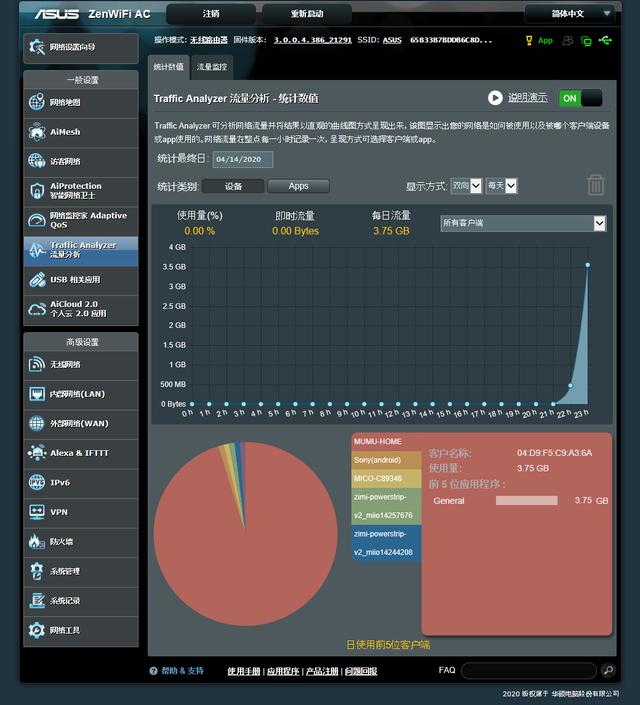
Task: Play the 说明演示 demo video icon
Action: coord(495,98)
